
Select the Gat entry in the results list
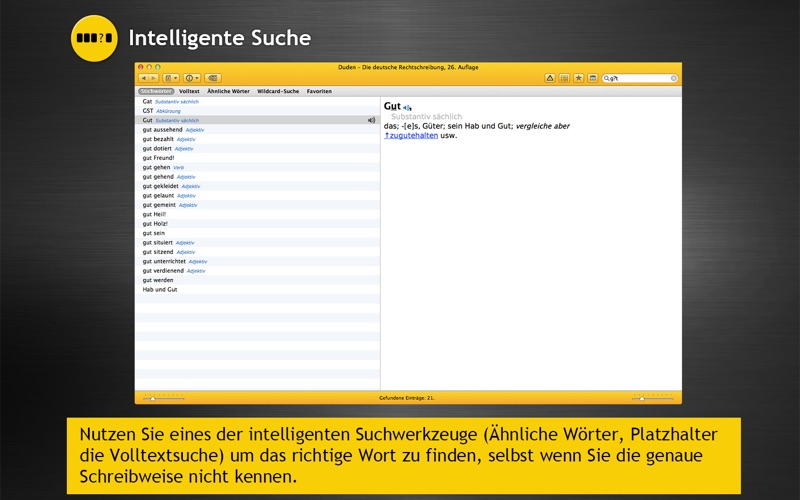coord(258,102)
